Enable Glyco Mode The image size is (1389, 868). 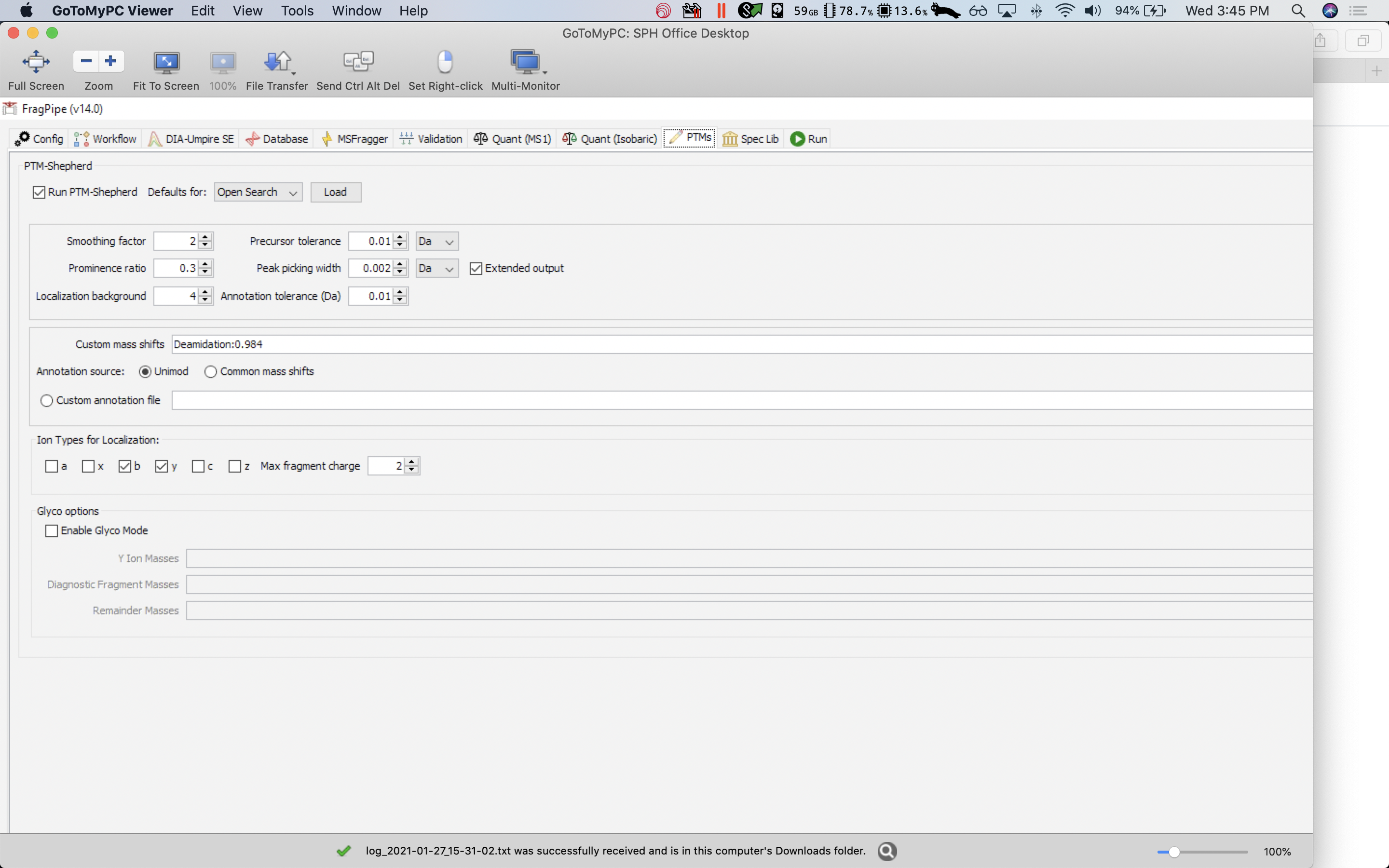tap(51, 530)
